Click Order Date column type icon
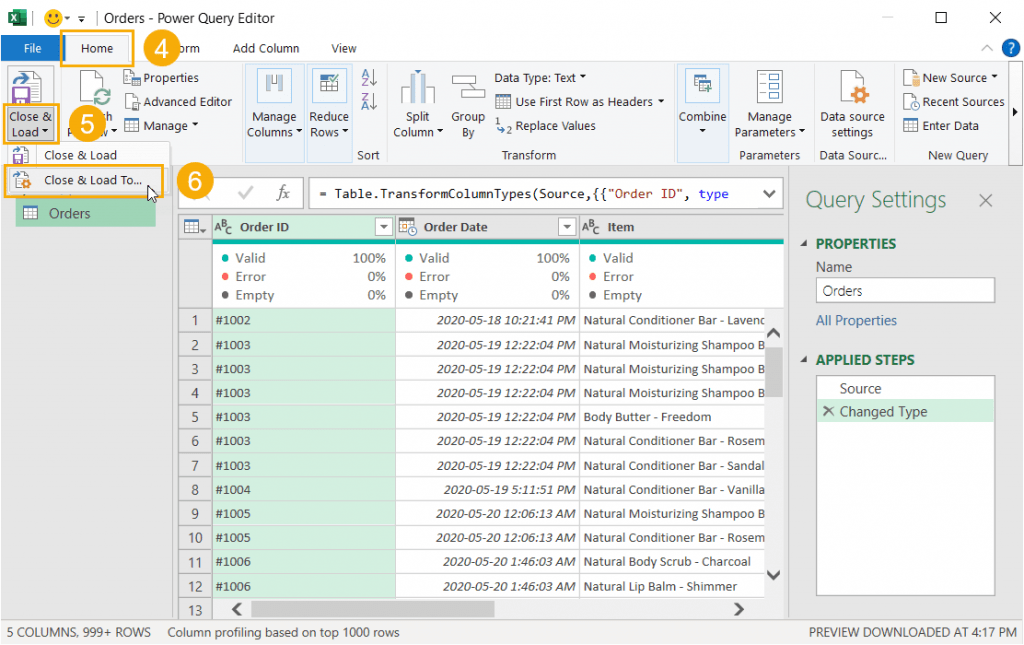 pyautogui.click(x=408, y=227)
